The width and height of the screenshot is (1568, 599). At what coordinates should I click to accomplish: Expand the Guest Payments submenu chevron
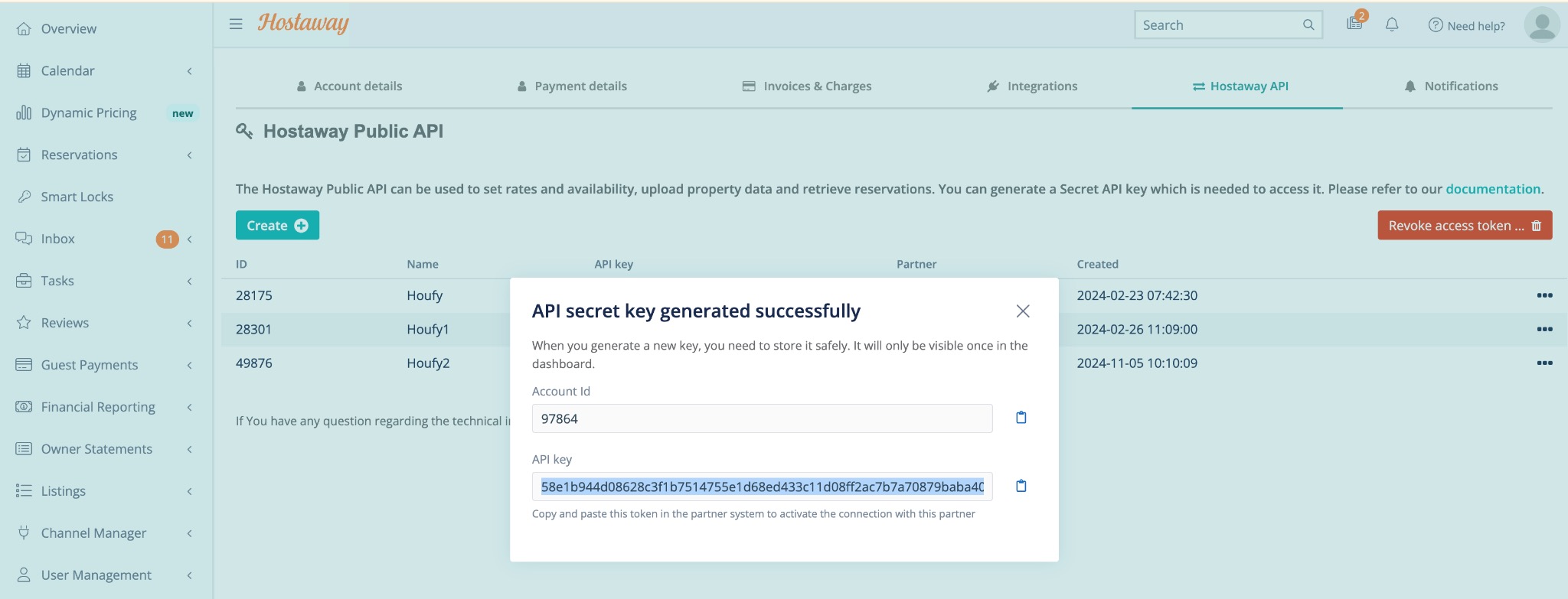pos(189,366)
